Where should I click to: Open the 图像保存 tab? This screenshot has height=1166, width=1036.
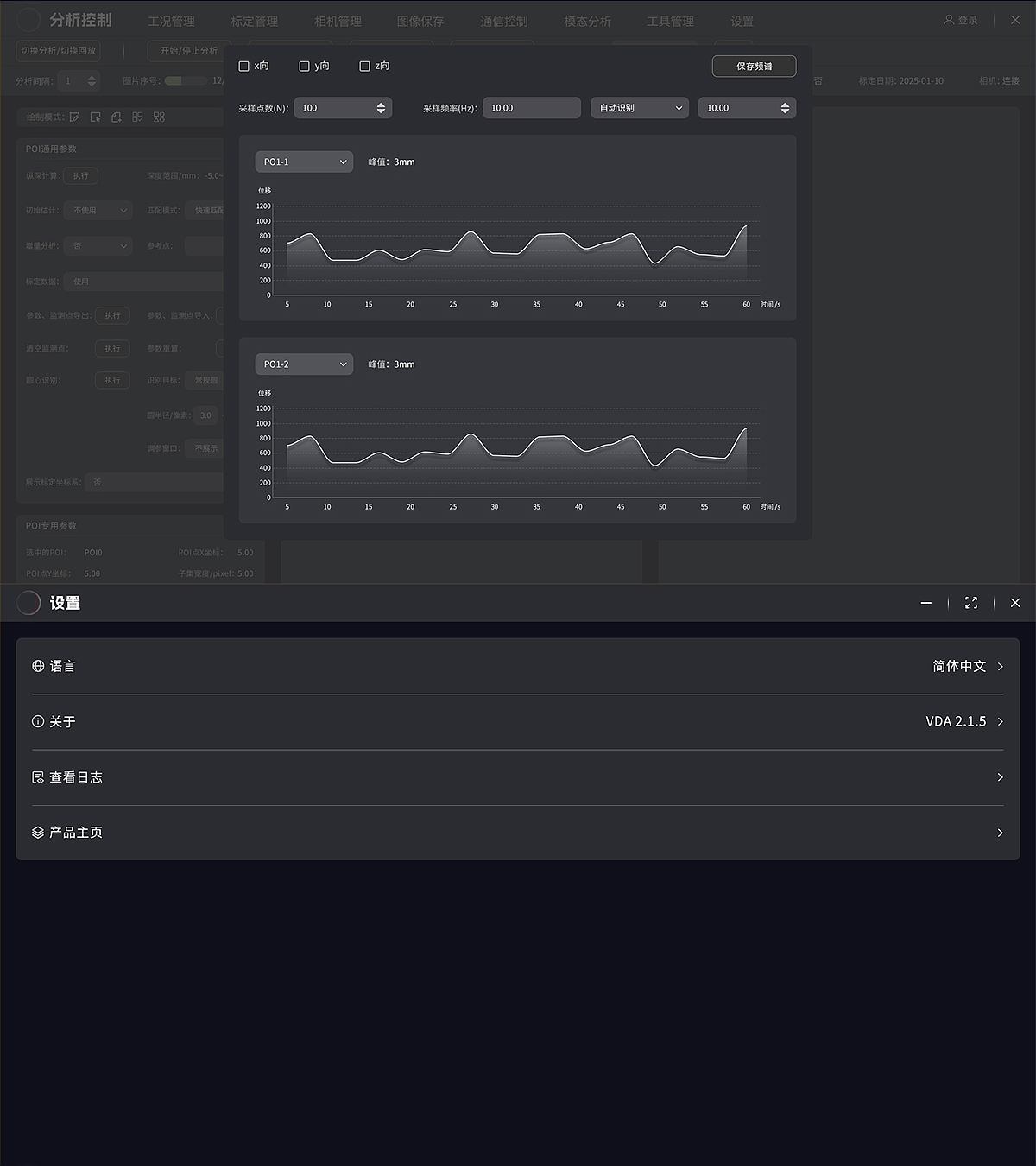tap(420, 21)
